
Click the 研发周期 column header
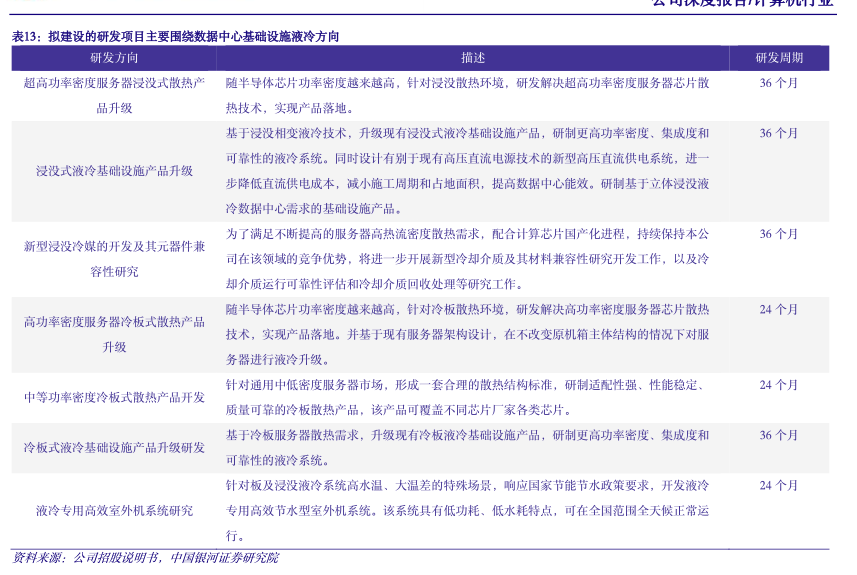point(778,58)
